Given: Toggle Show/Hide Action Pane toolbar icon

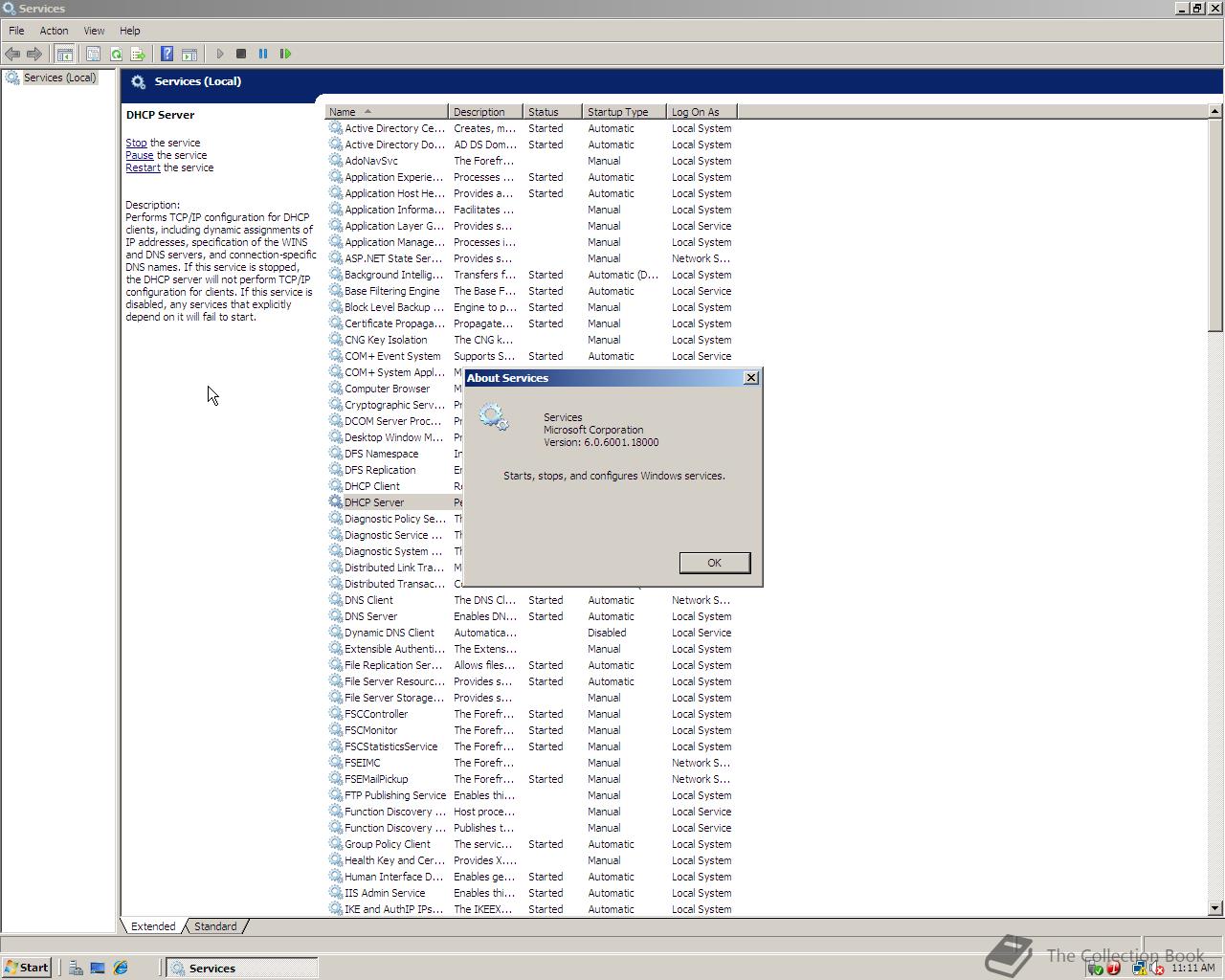Looking at the screenshot, I should tap(189, 54).
